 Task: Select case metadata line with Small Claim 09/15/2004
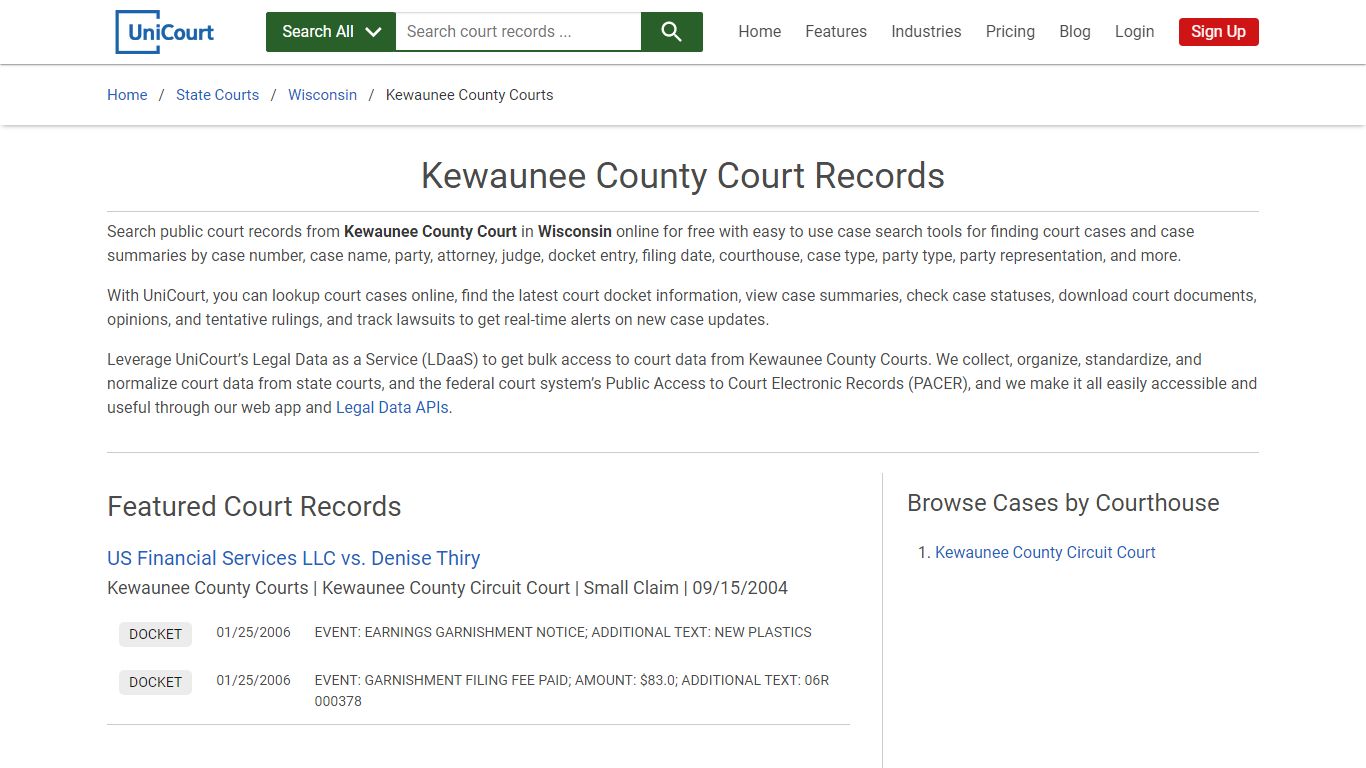[x=447, y=588]
